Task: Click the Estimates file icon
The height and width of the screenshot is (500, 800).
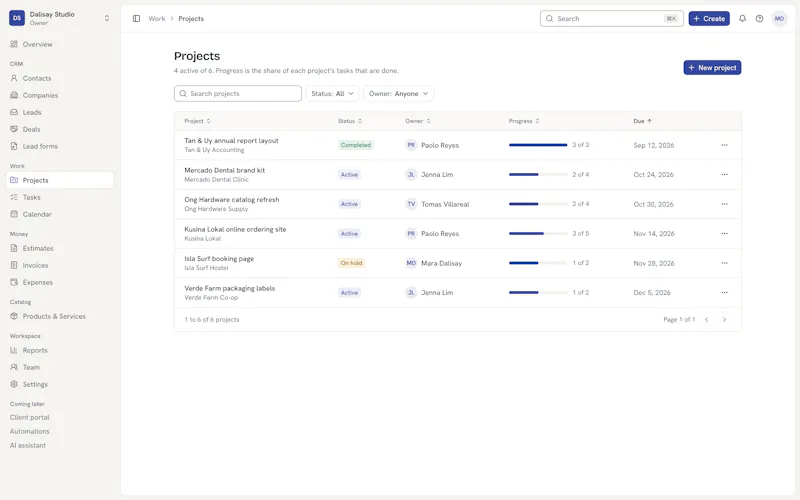Action: click(x=14, y=248)
